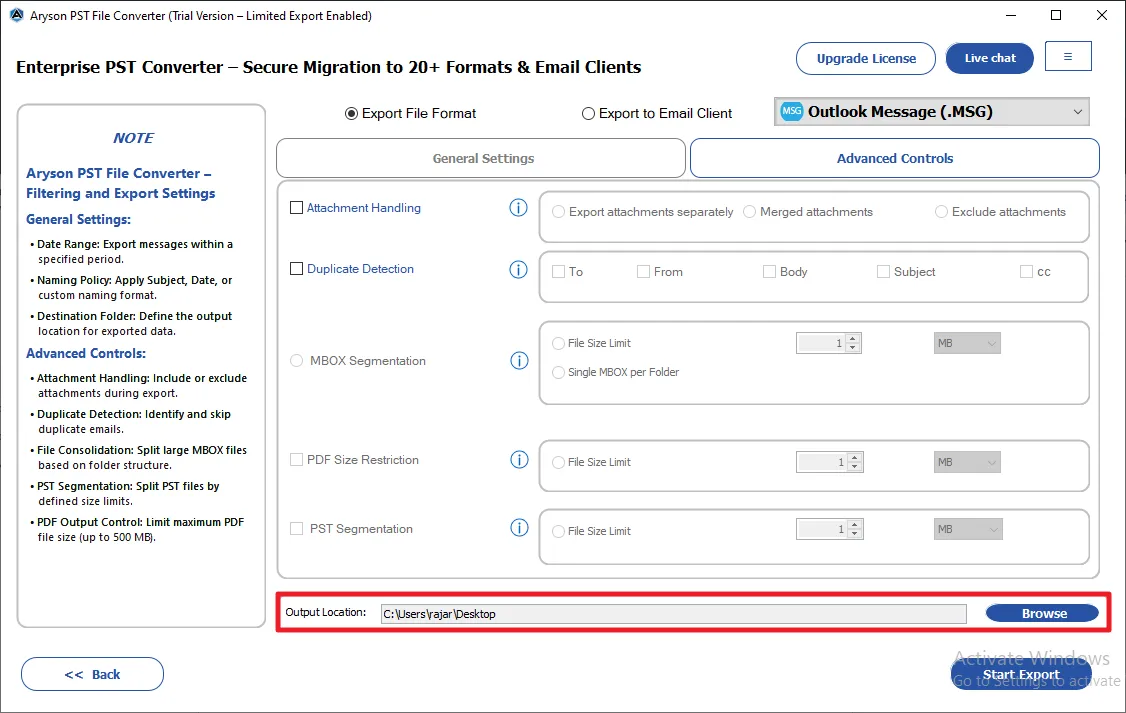The height and width of the screenshot is (713, 1126).
Task: Tick the From duplicate filter checkbox
Action: (643, 271)
